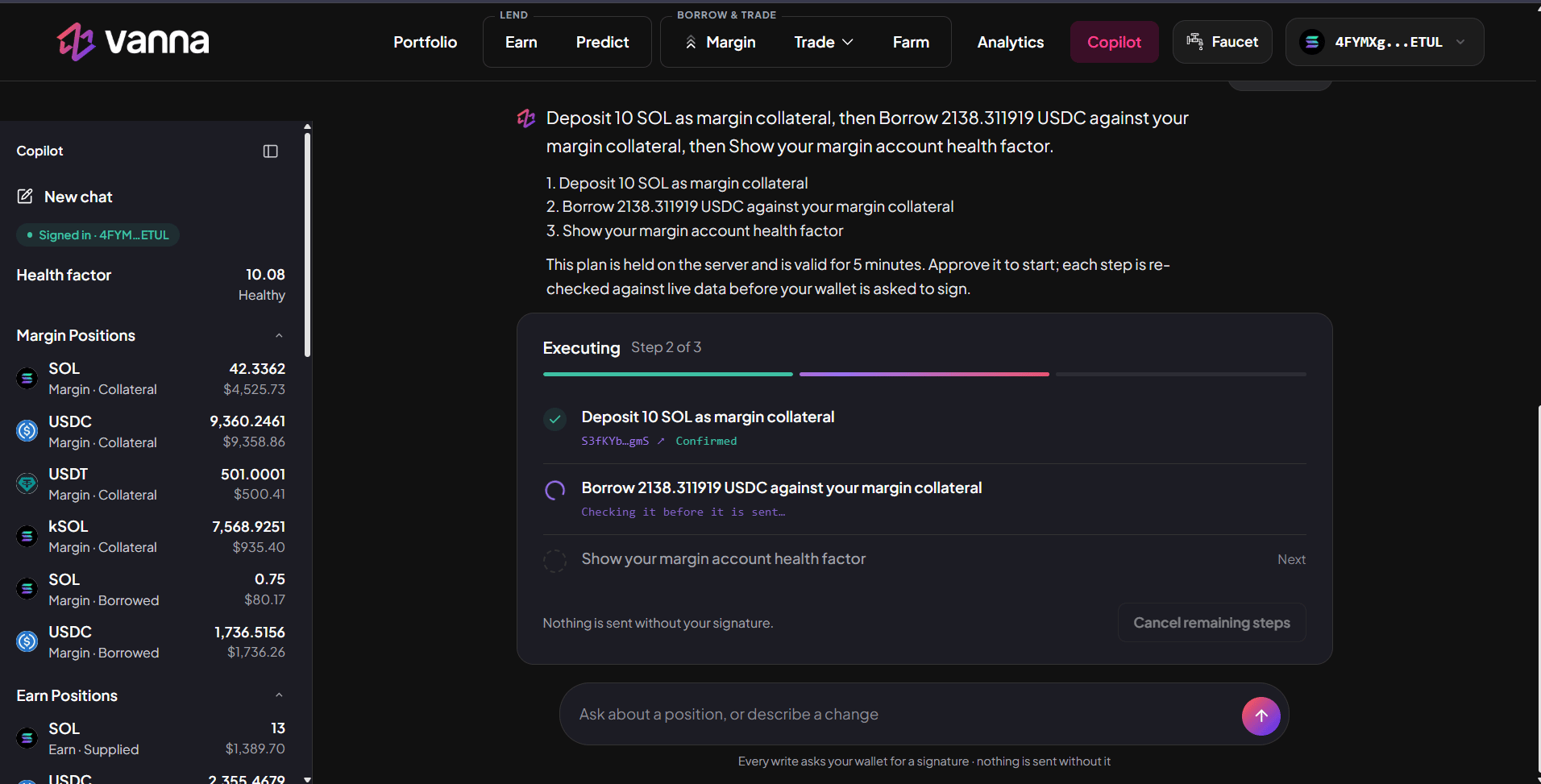The height and width of the screenshot is (784, 1541).
Task: Select the SOL 42.3362 collateral row
Action: pyautogui.click(x=151, y=379)
